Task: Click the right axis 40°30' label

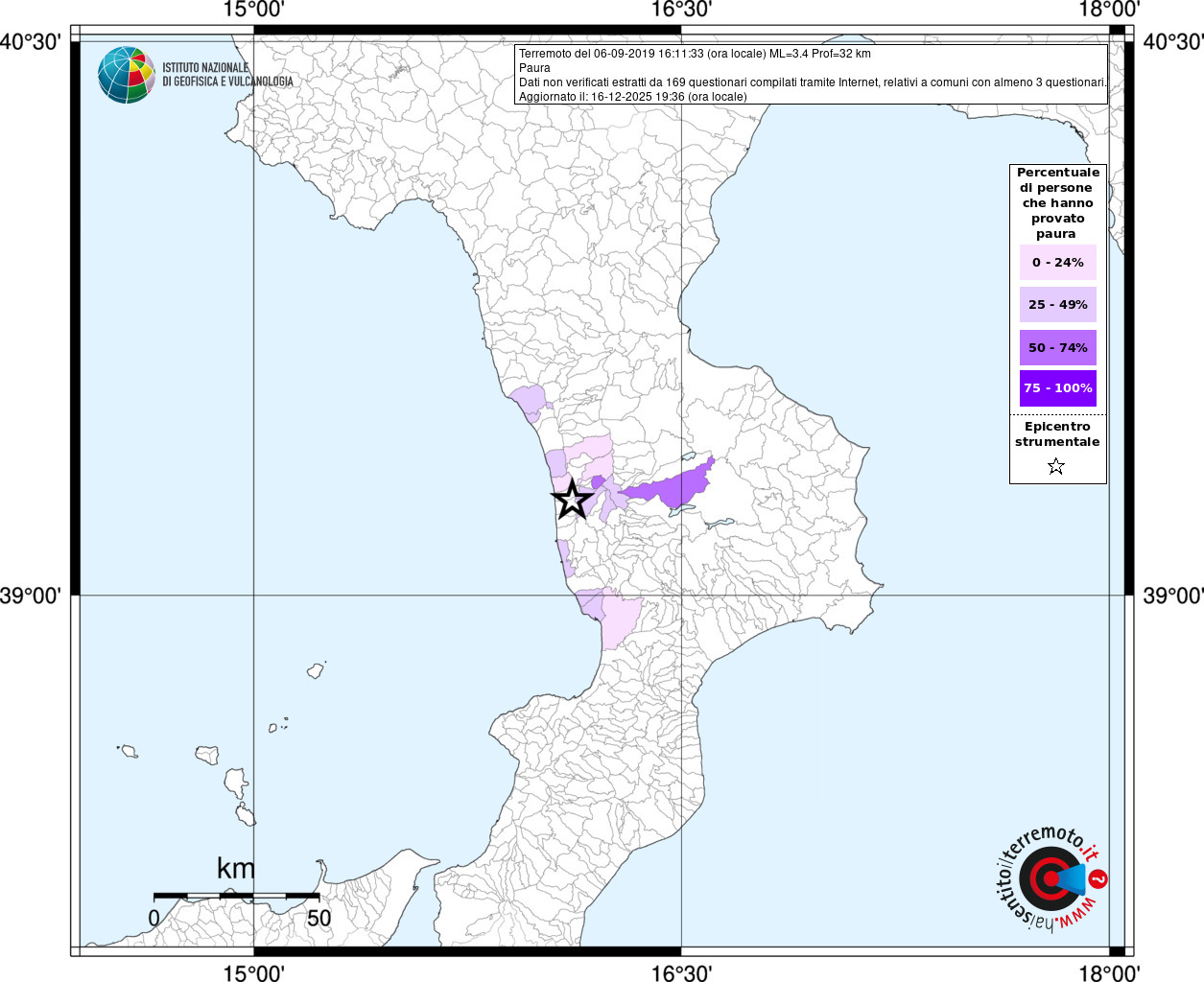Action: pyautogui.click(x=1172, y=41)
